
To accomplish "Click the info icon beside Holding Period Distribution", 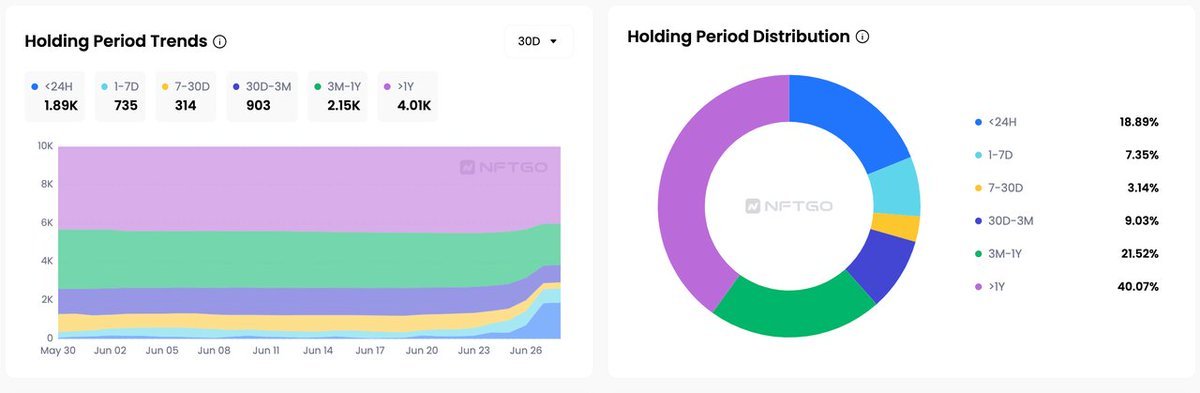I will click(862, 37).
